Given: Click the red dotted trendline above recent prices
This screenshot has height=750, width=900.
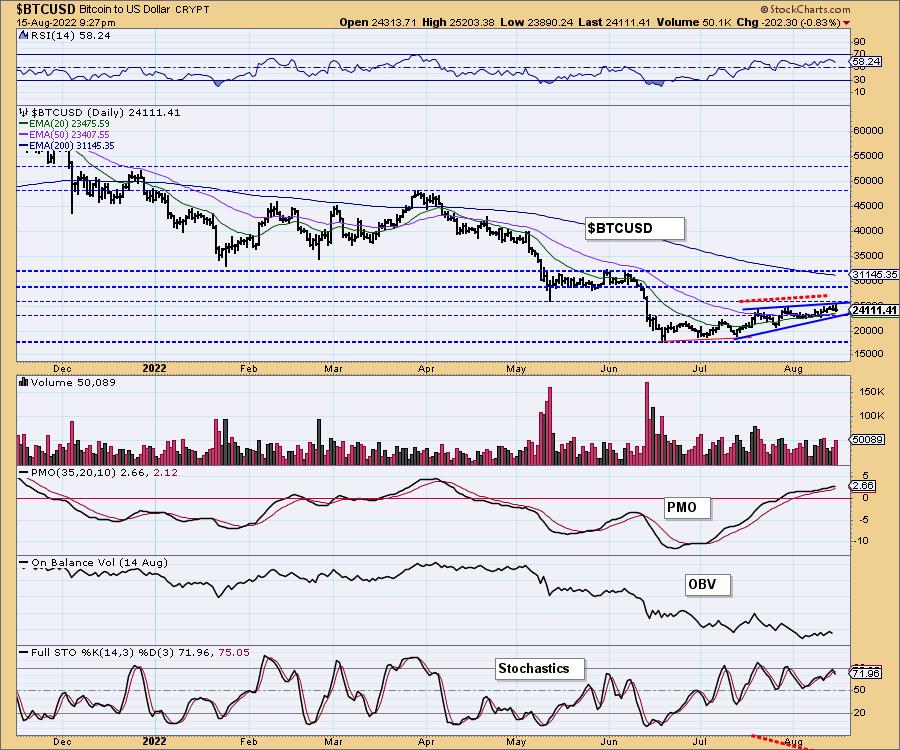Looking at the screenshot, I should [783, 298].
